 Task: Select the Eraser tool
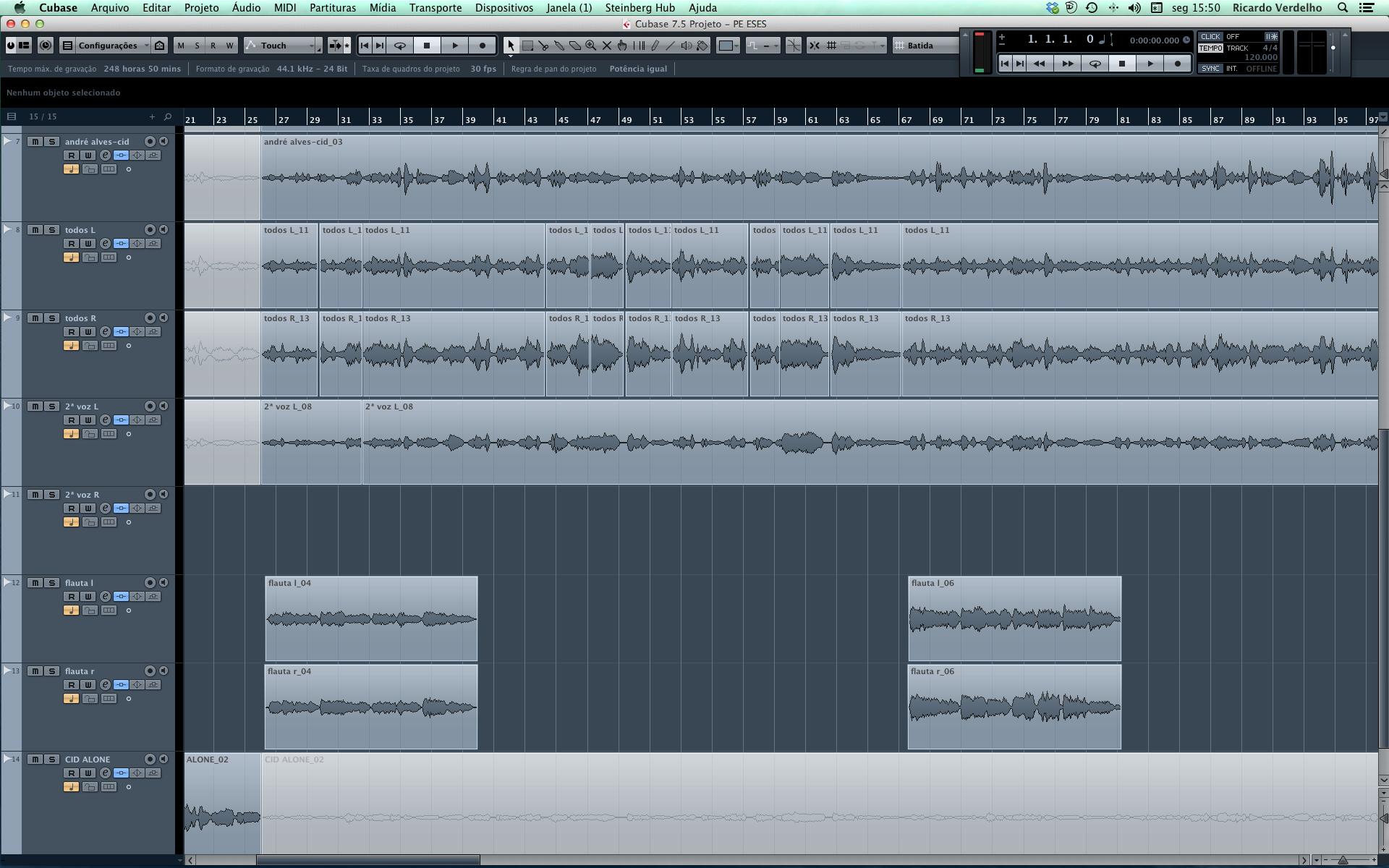pyautogui.click(x=575, y=46)
